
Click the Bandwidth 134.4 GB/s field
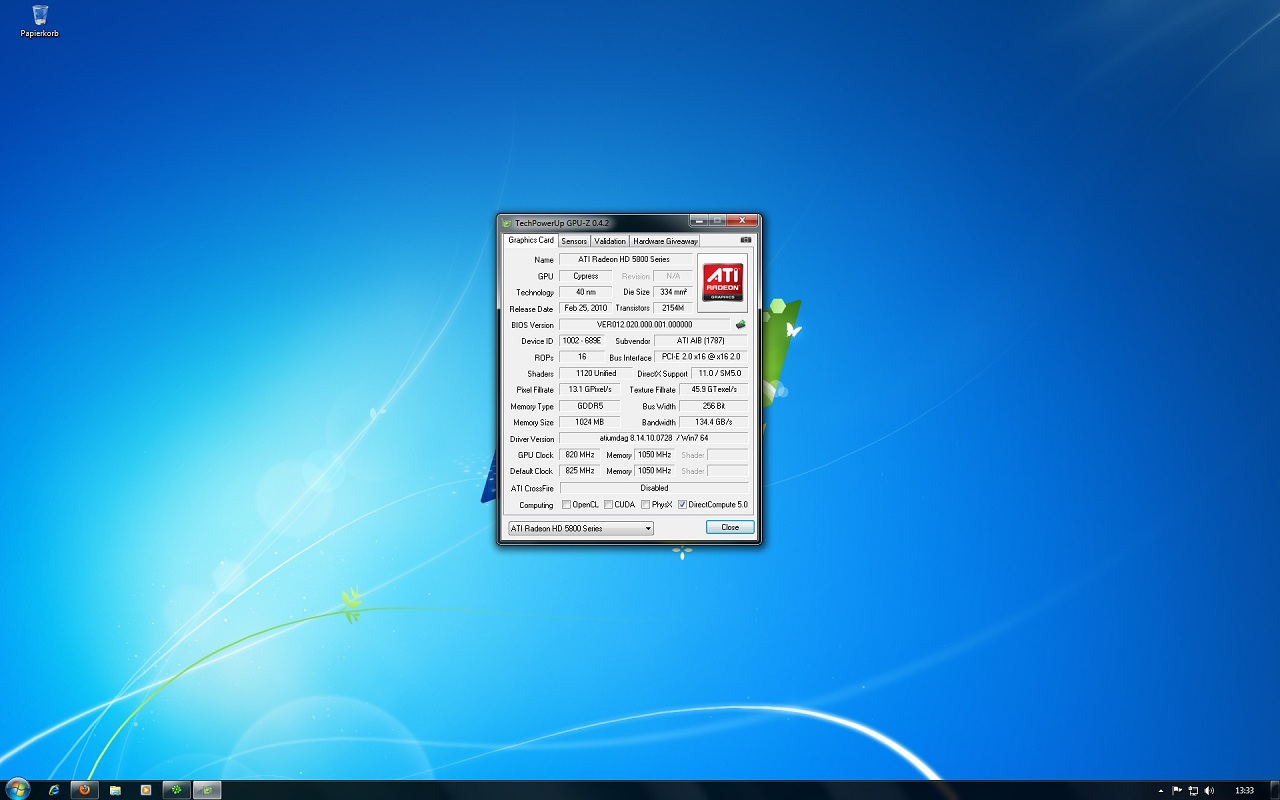[x=714, y=423]
